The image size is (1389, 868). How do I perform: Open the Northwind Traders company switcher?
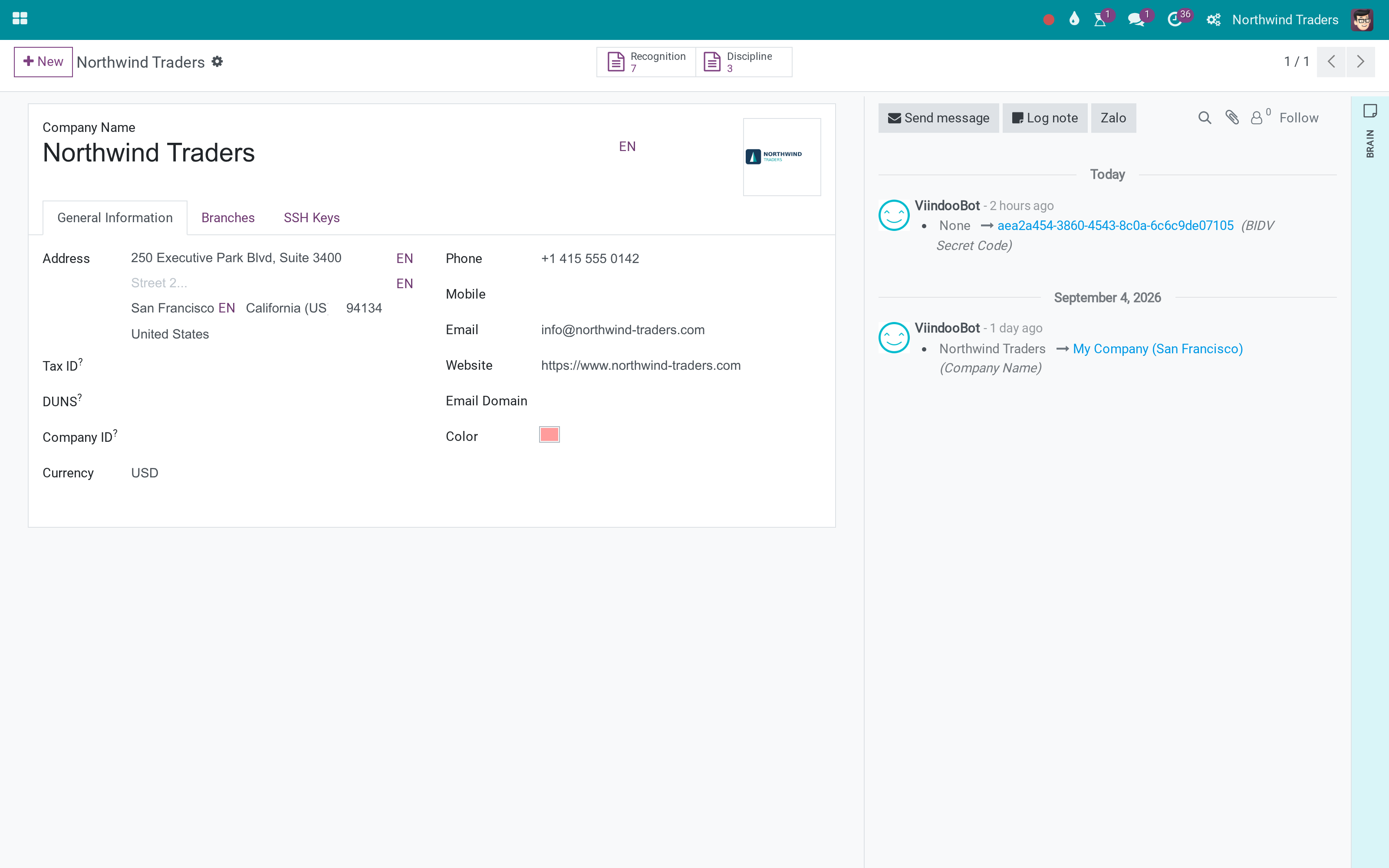[x=1285, y=20]
